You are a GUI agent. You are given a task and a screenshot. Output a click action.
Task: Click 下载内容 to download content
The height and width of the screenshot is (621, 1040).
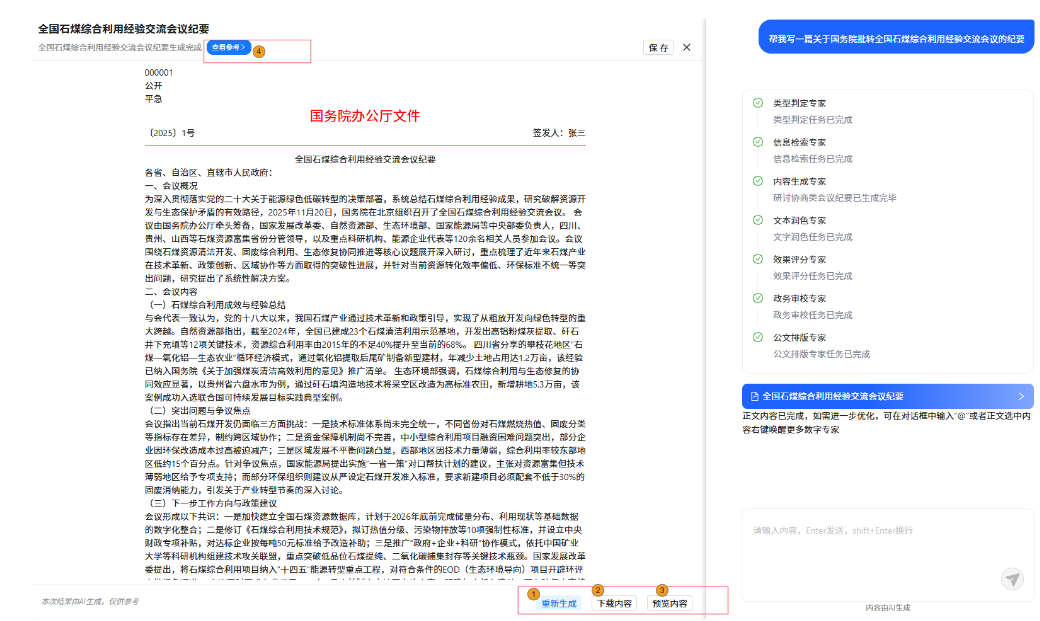614,603
